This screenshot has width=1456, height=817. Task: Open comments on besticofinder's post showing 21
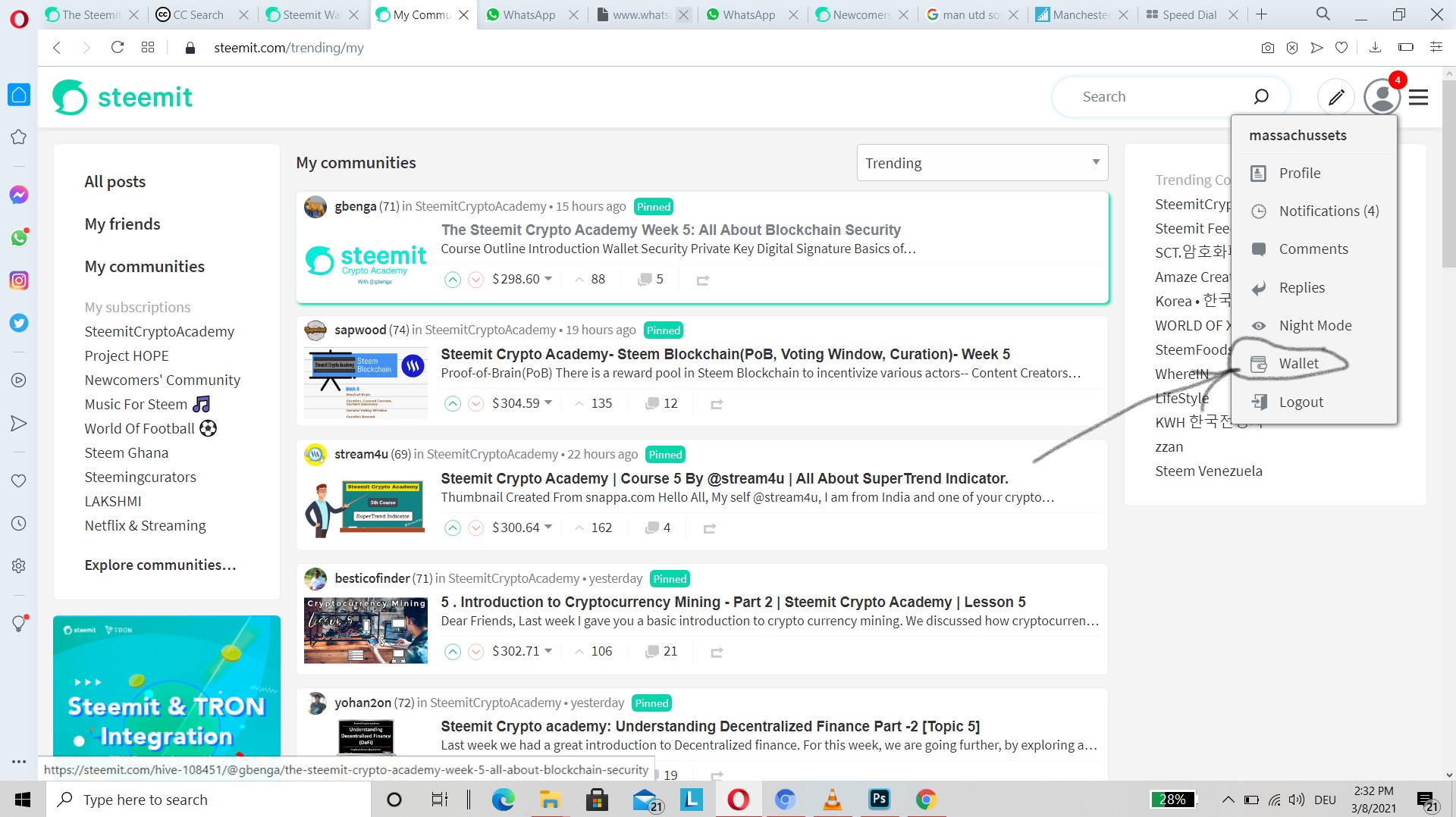point(661,652)
